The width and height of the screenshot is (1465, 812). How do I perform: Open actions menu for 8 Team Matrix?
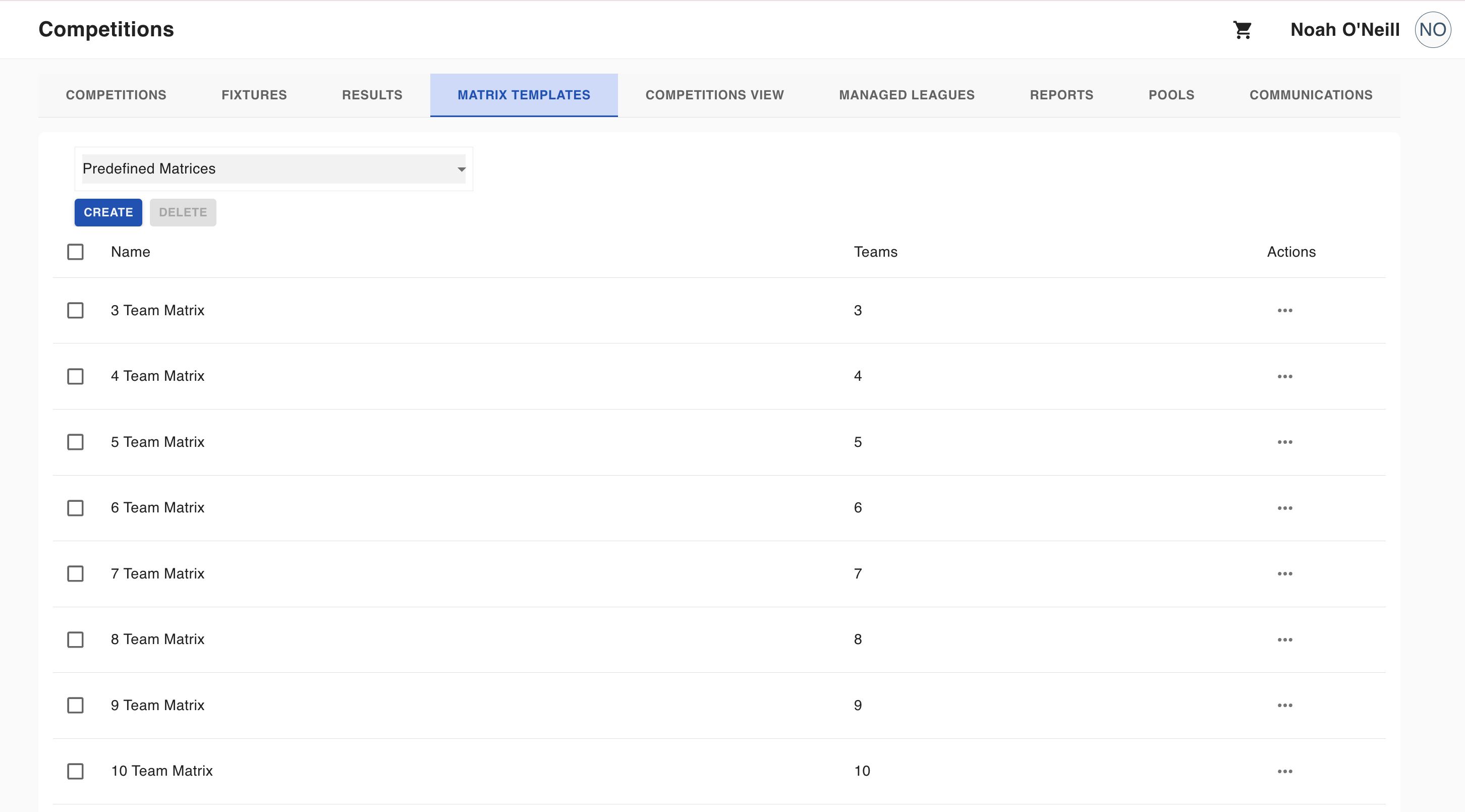click(1285, 640)
